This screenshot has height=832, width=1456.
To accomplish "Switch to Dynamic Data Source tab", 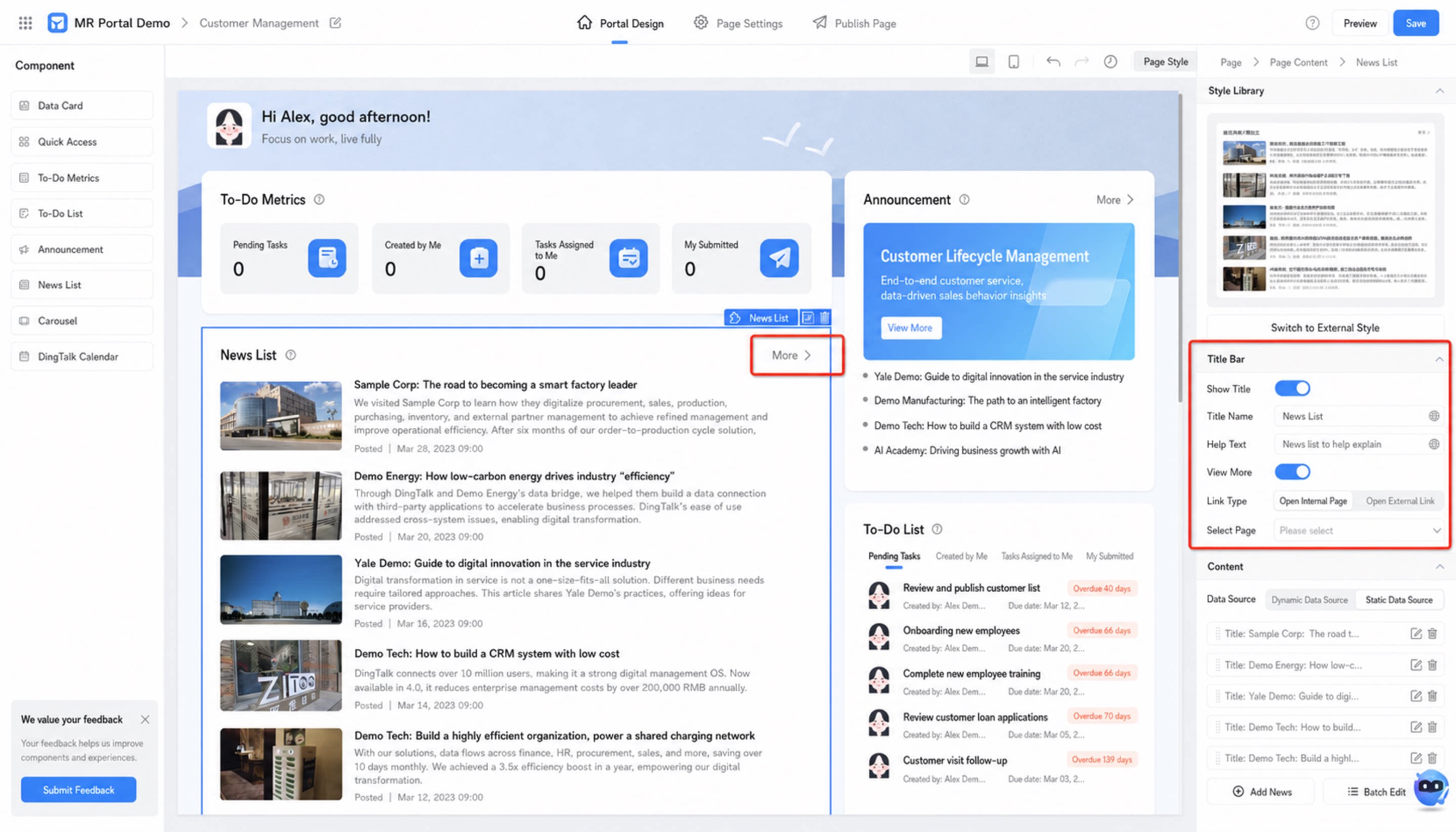I will (1309, 599).
